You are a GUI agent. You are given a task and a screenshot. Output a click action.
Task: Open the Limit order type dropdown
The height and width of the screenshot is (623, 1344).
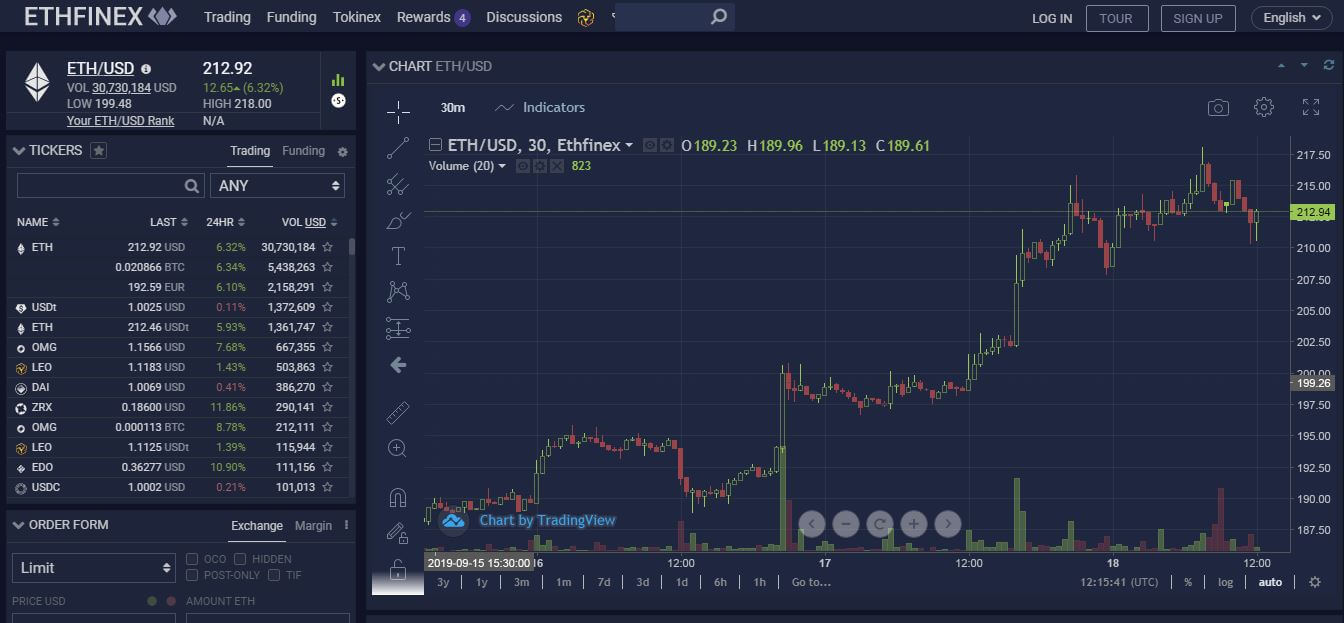pyautogui.click(x=94, y=568)
